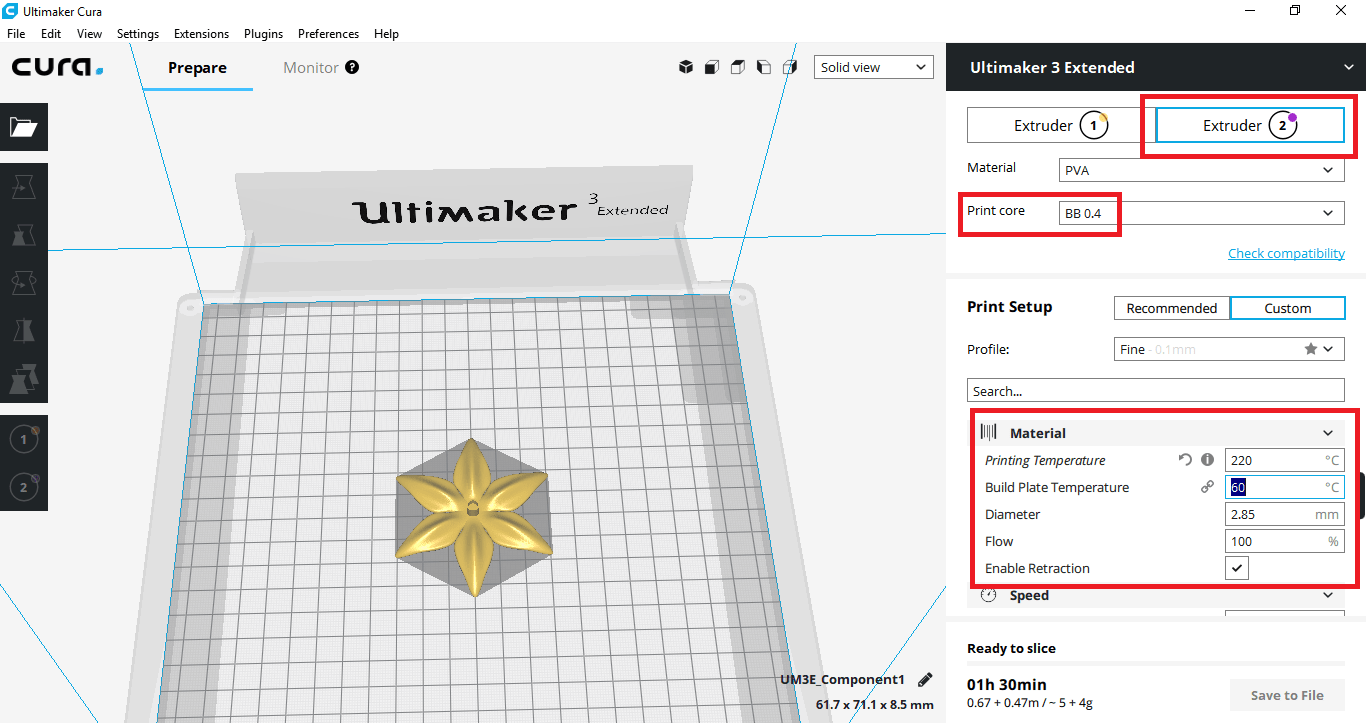This screenshot has height=723, width=1366.
Task: Open the Profile Fine dropdown
Action: coord(1230,349)
